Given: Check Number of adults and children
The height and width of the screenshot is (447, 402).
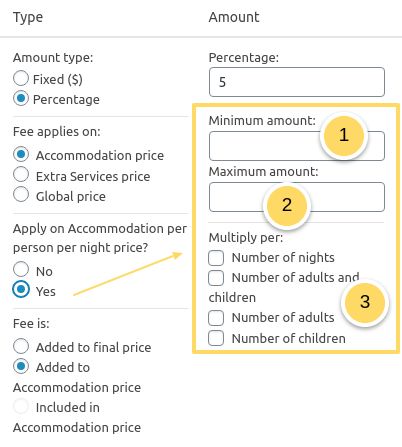Looking at the screenshot, I should [x=216, y=278].
